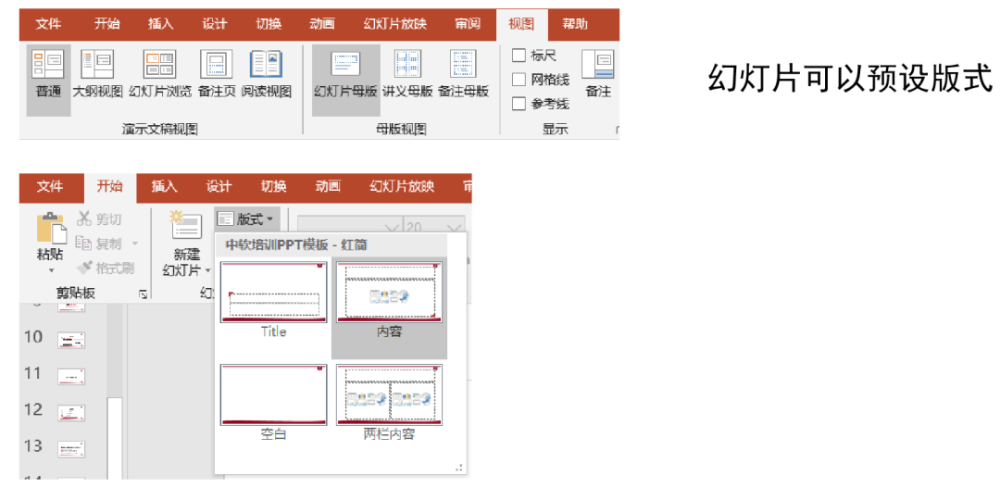Enable the Gridlines (网格线) checkbox
This screenshot has height=488, width=1000.
tap(519, 80)
